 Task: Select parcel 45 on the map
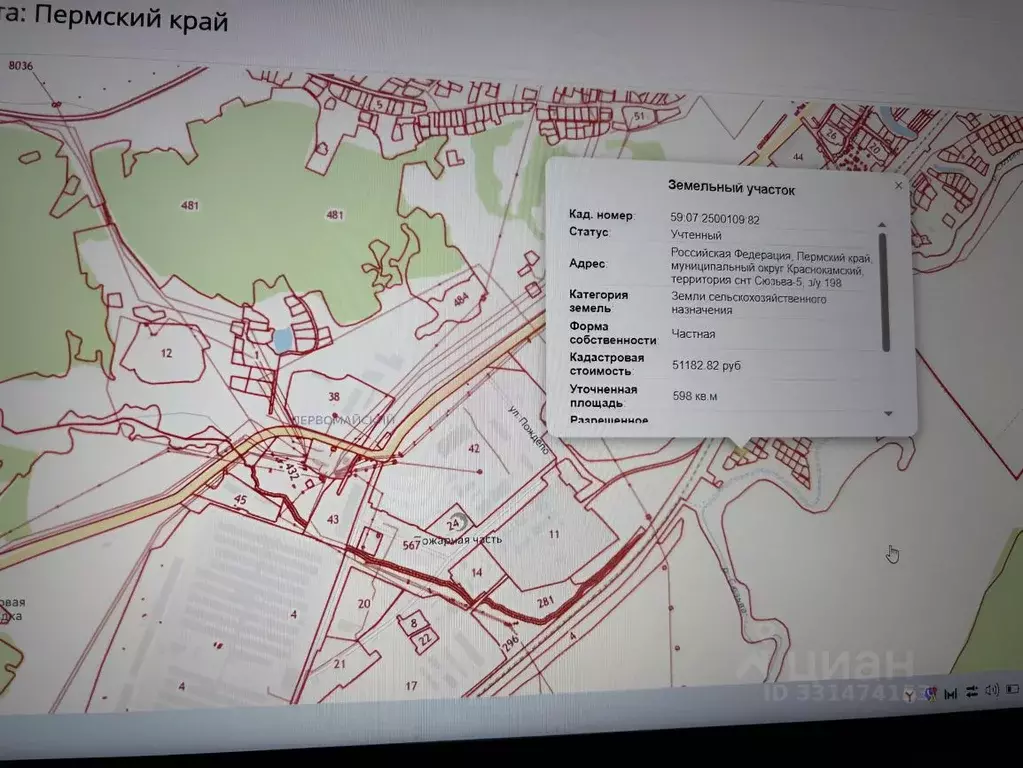pos(240,500)
